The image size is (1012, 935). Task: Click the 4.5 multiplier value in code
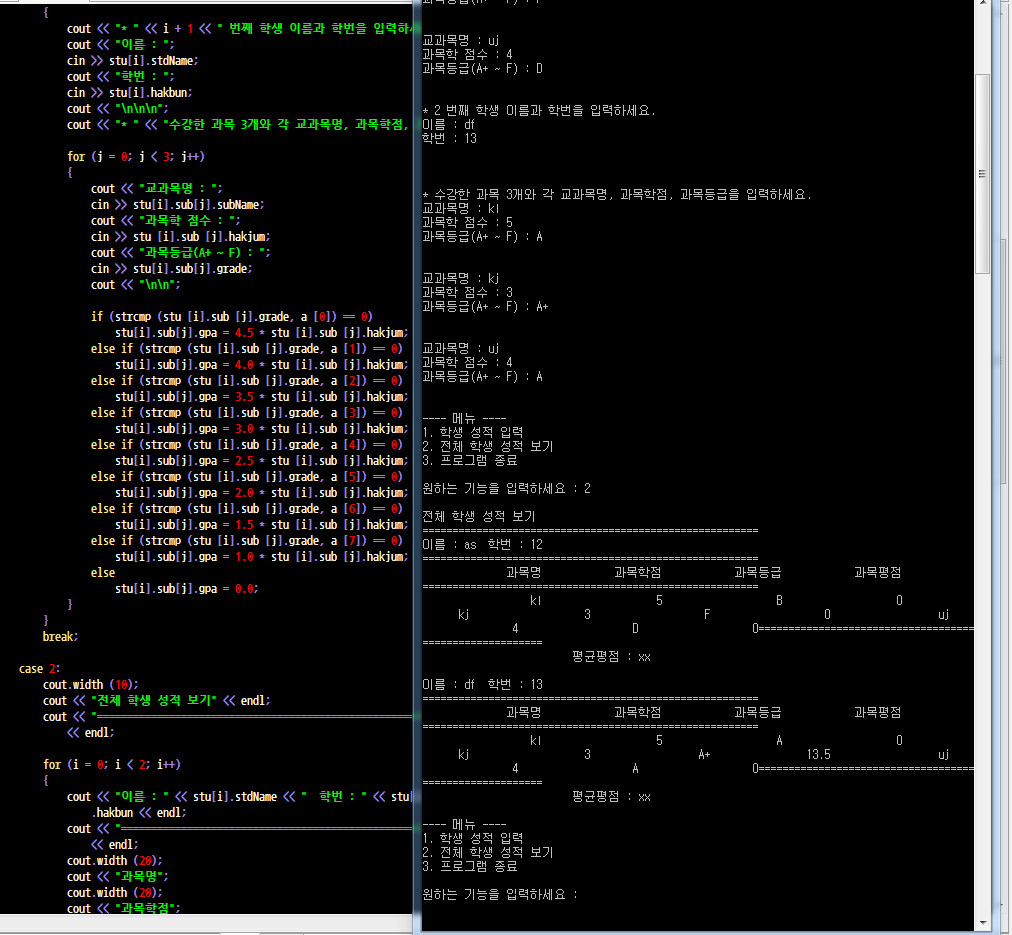click(x=243, y=332)
